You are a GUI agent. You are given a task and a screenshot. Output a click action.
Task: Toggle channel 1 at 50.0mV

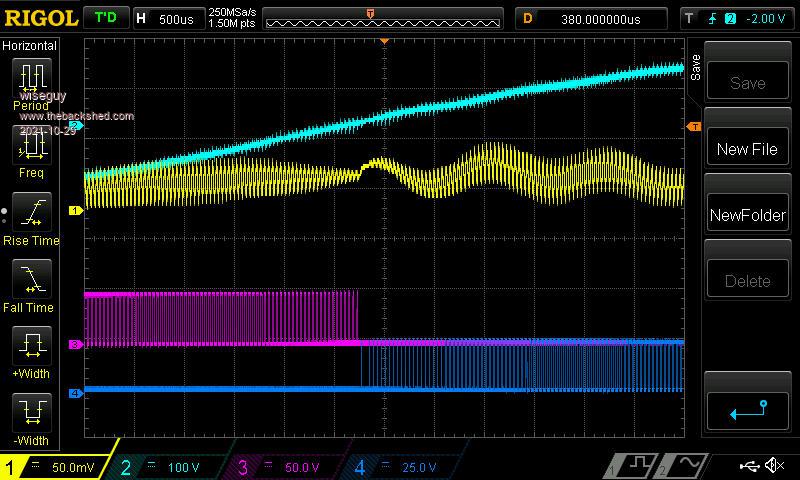[58, 467]
